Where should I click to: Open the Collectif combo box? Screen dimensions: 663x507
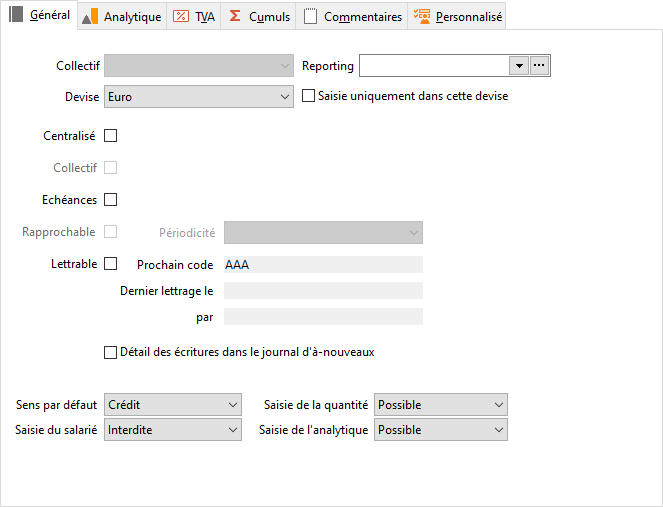199,66
